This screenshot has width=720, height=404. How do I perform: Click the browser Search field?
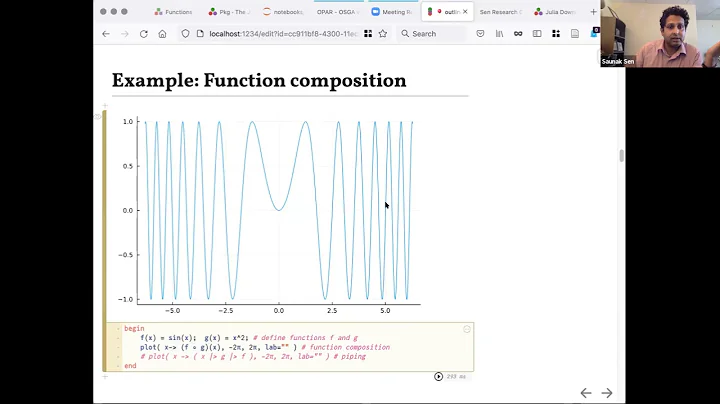point(432,34)
